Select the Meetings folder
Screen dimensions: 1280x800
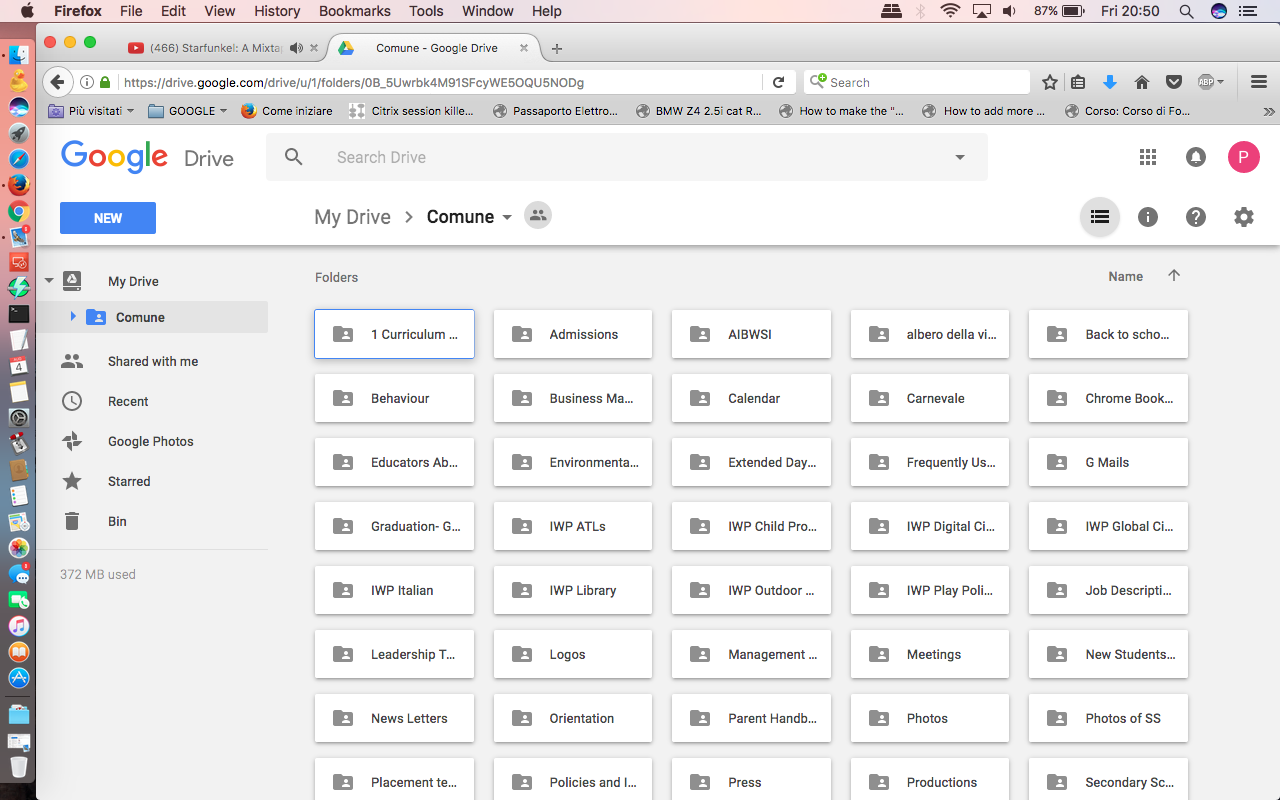coord(930,654)
